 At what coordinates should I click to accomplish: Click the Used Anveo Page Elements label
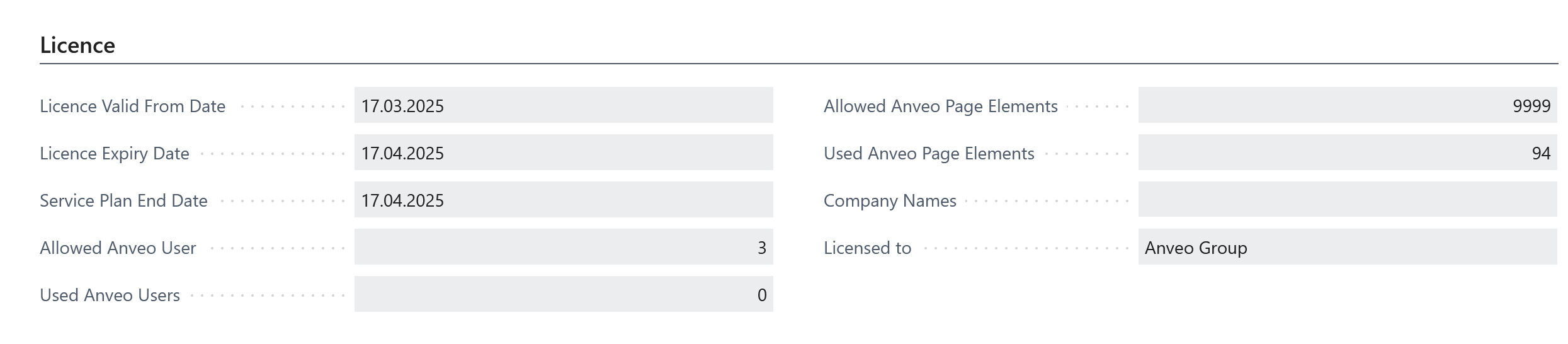tap(929, 153)
